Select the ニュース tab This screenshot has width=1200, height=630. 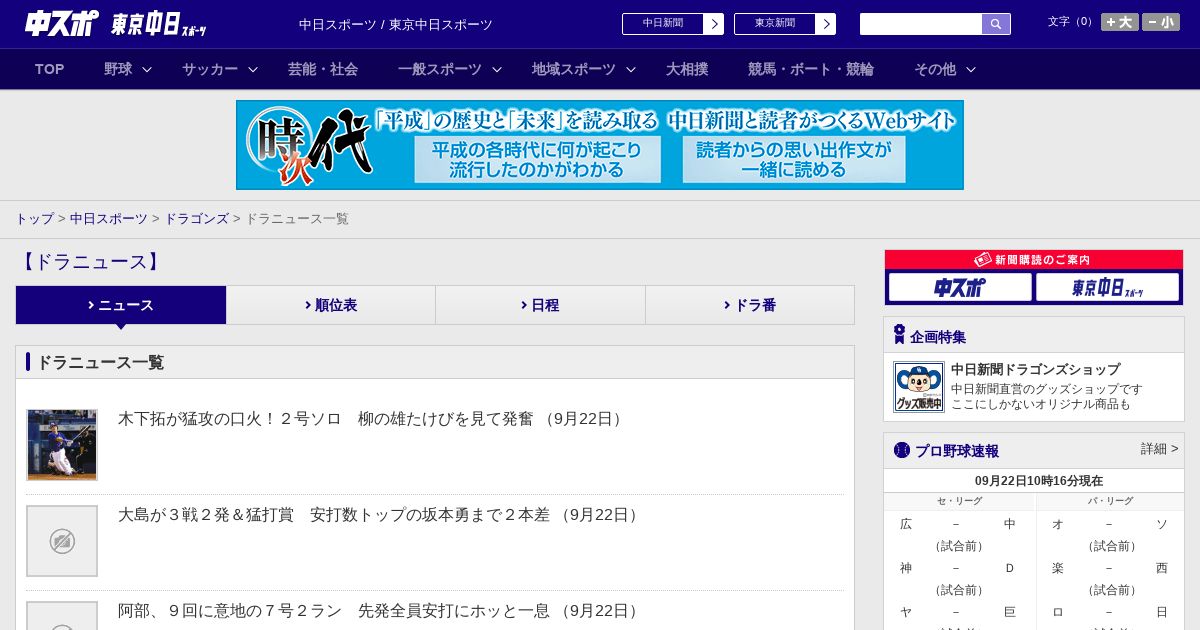click(x=121, y=305)
